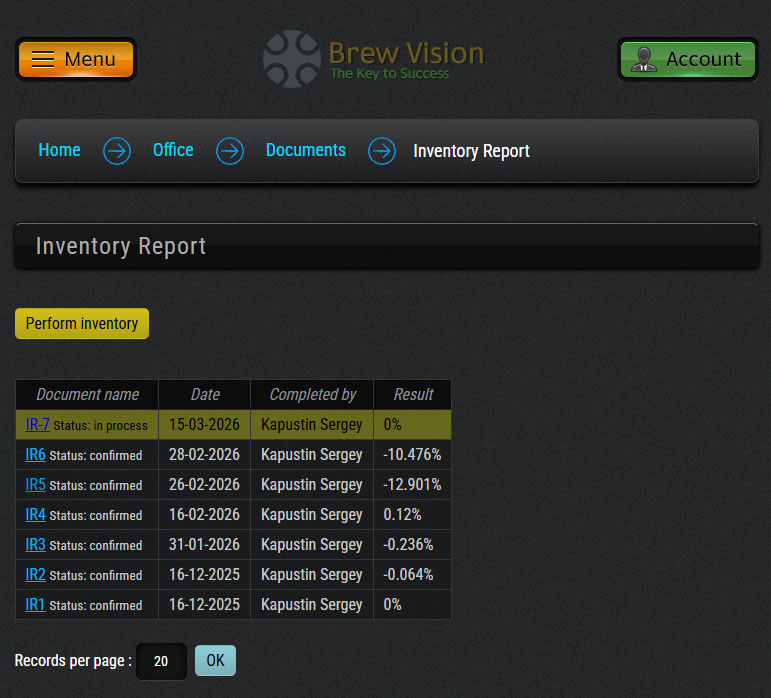Open inventory report IR4
This screenshot has width=771, height=698.
click(x=35, y=515)
